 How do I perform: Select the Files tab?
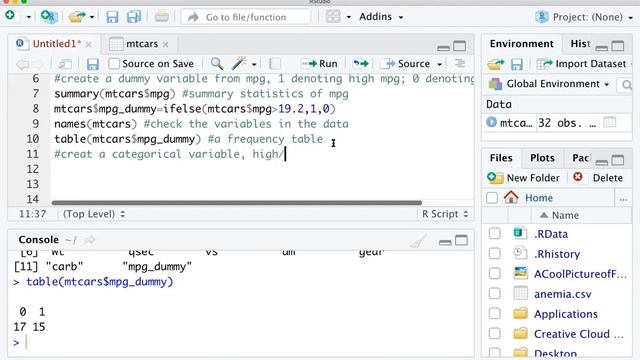(x=501, y=158)
